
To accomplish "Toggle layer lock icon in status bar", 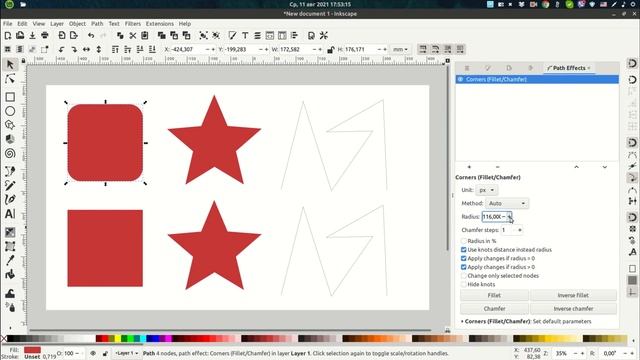I will [105, 353].
